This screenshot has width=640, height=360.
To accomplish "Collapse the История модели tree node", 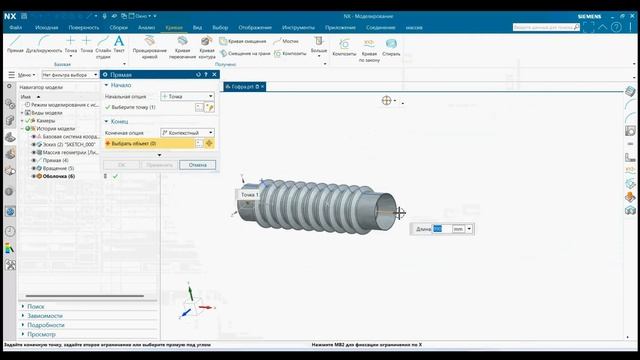I will point(22,129).
